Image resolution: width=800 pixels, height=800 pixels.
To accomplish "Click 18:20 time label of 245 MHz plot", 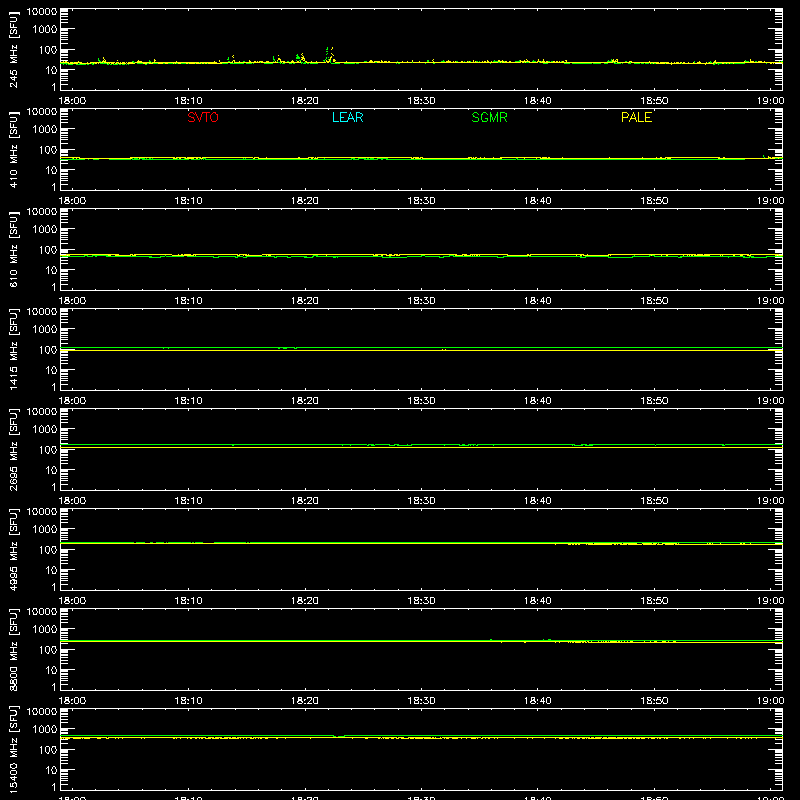I will pyautogui.click(x=305, y=101).
